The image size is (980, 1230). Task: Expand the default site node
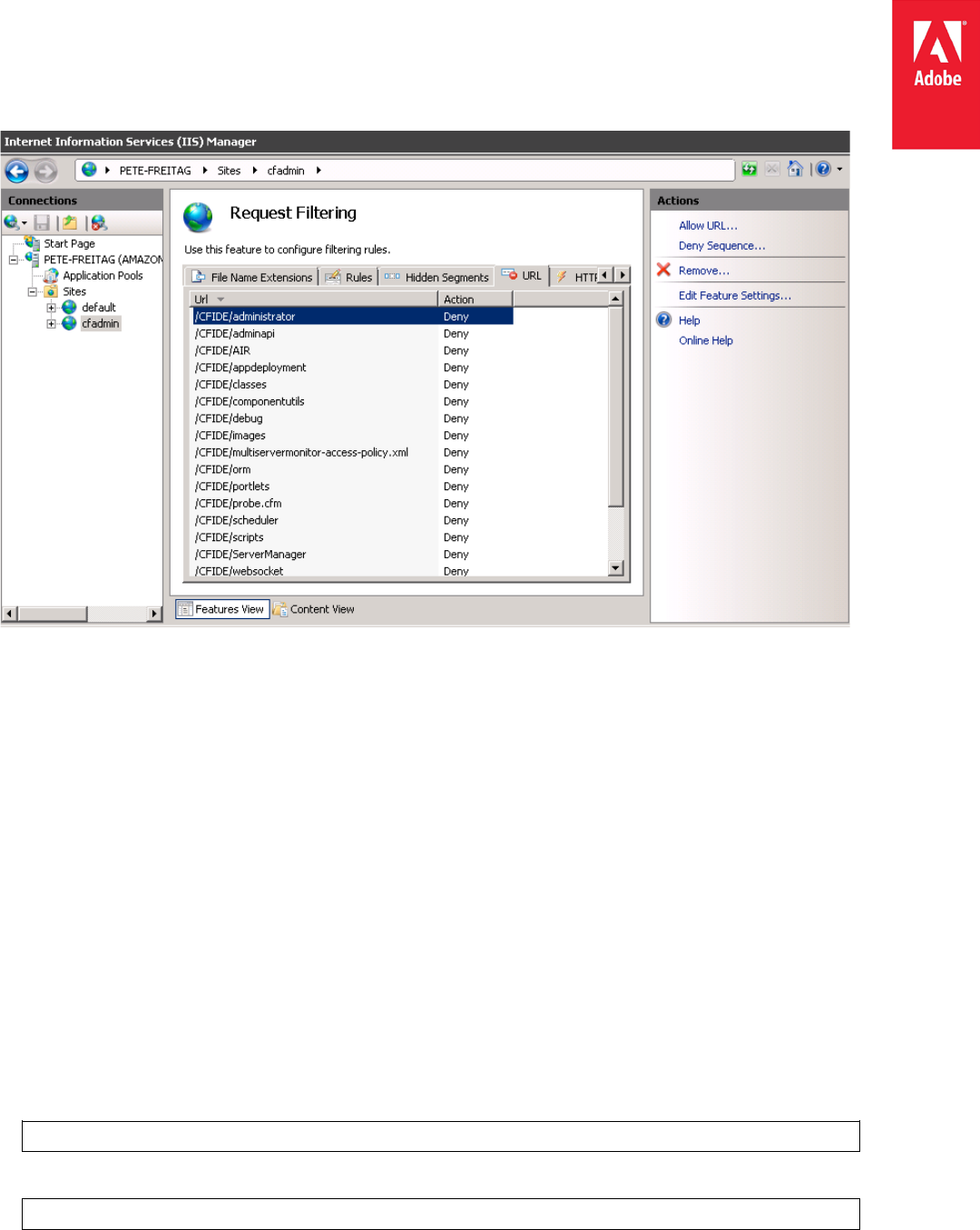(x=52, y=308)
